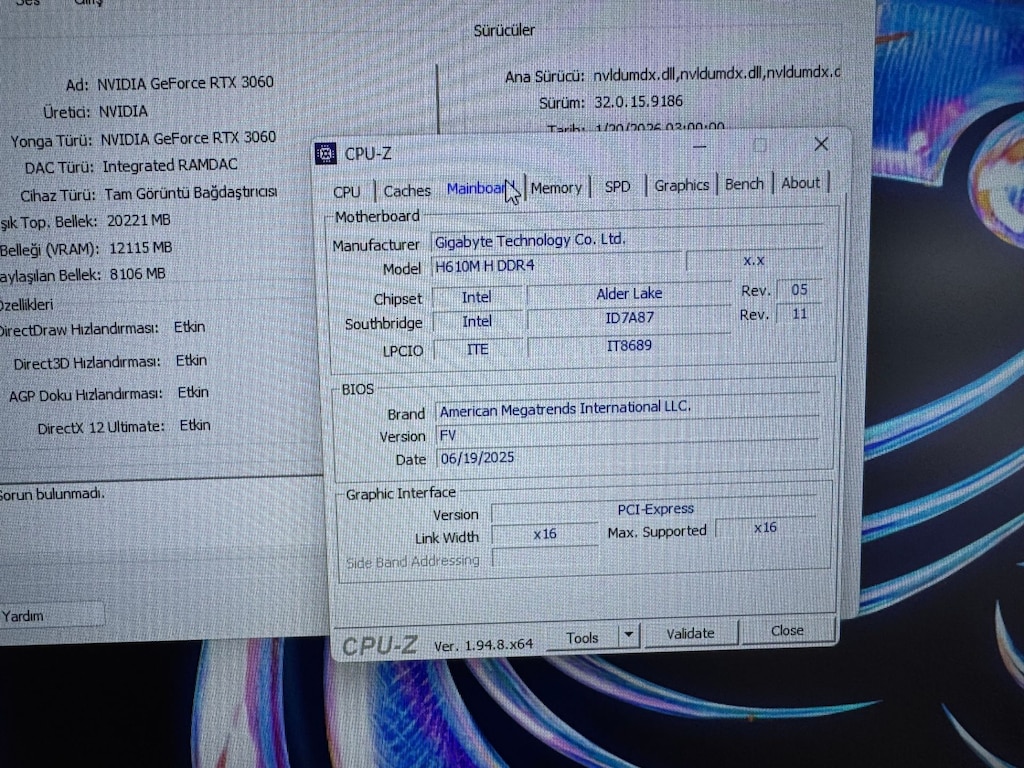Click the CPU-Z version text Ver. 1.94.8.x64

pyautogui.click(x=484, y=645)
